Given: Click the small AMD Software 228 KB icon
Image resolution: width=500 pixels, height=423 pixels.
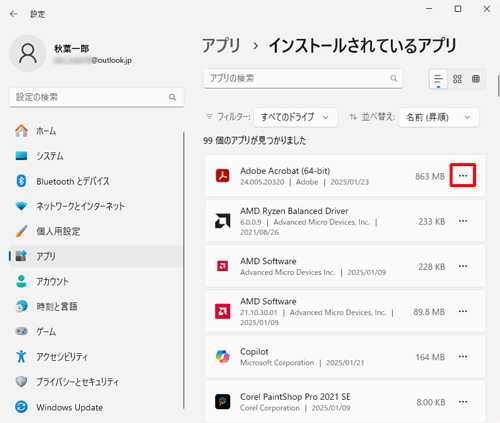Looking at the screenshot, I should pyautogui.click(x=222, y=266).
